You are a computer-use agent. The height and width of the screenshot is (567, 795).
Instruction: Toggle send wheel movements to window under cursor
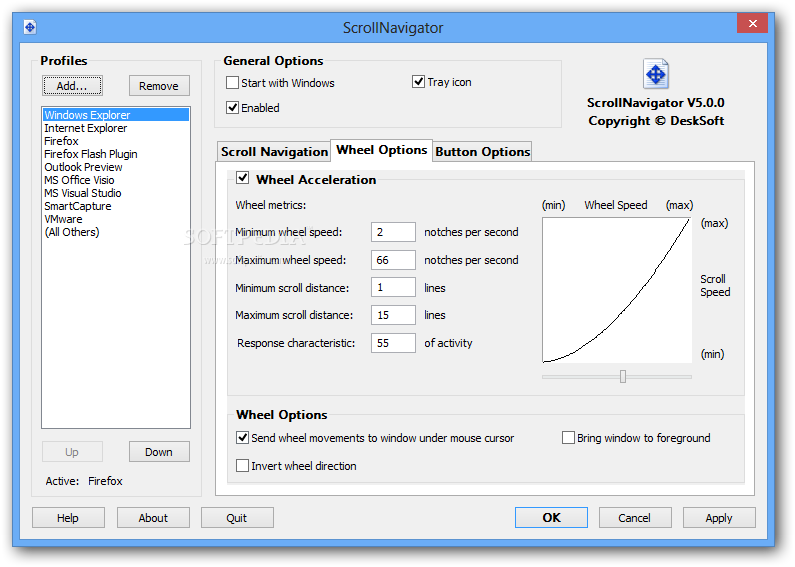point(242,438)
